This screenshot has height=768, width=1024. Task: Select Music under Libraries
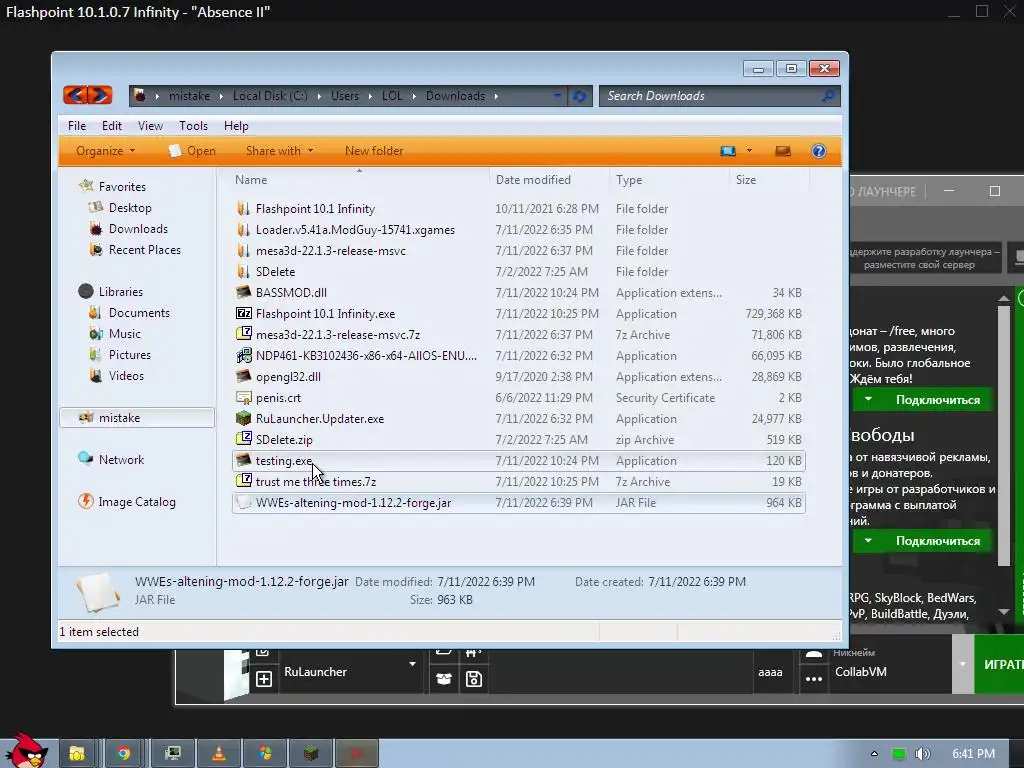(125, 334)
